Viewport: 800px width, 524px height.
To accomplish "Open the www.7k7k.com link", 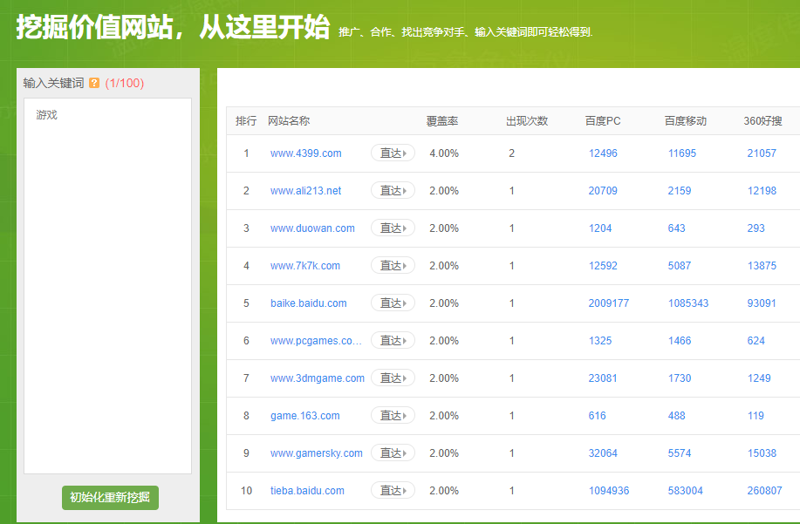I will pyautogui.click(x=305, y=266).
